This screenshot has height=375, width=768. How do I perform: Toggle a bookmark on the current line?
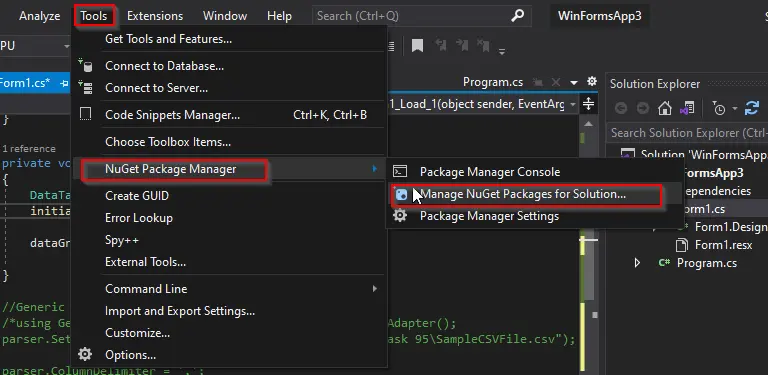coord(417,46)
